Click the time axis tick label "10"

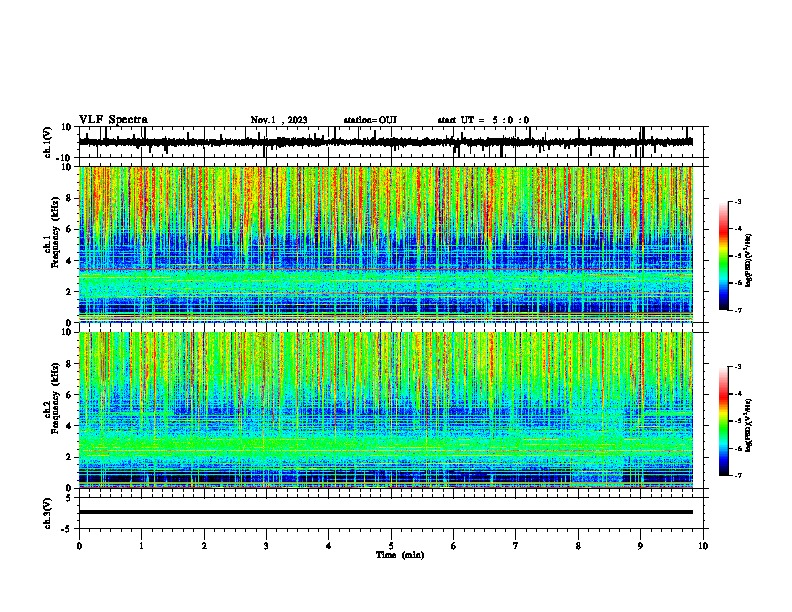pyautogui.click(x=703, y=546)
